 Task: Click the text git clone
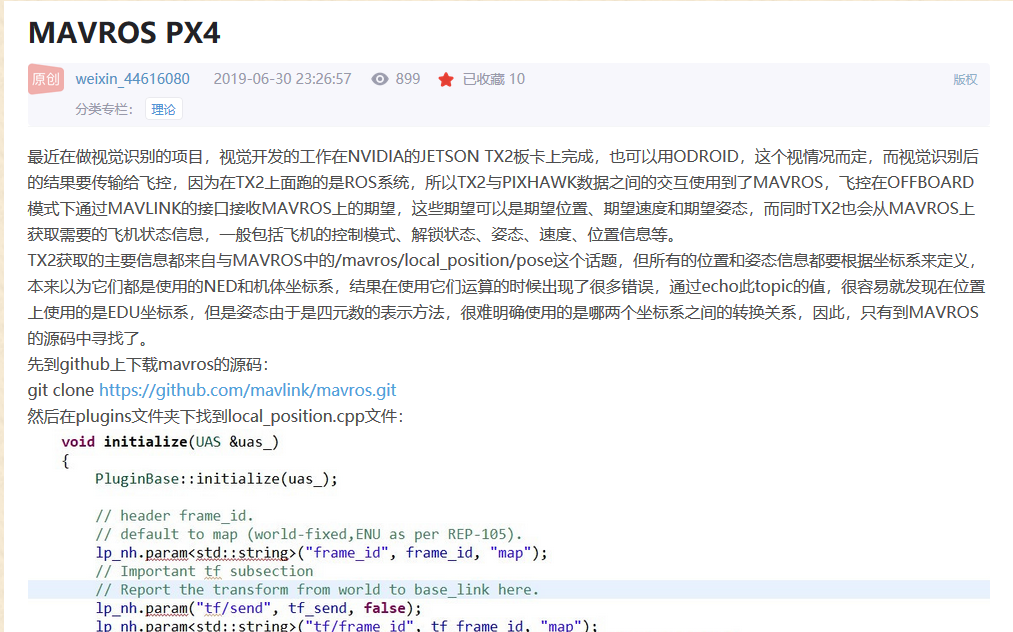(x=61, y=390)
